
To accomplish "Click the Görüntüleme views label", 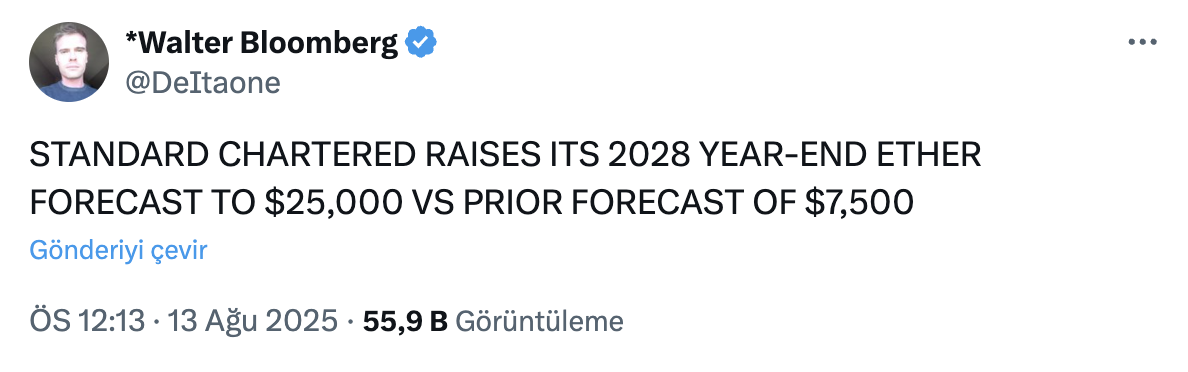I will point(540,322).
